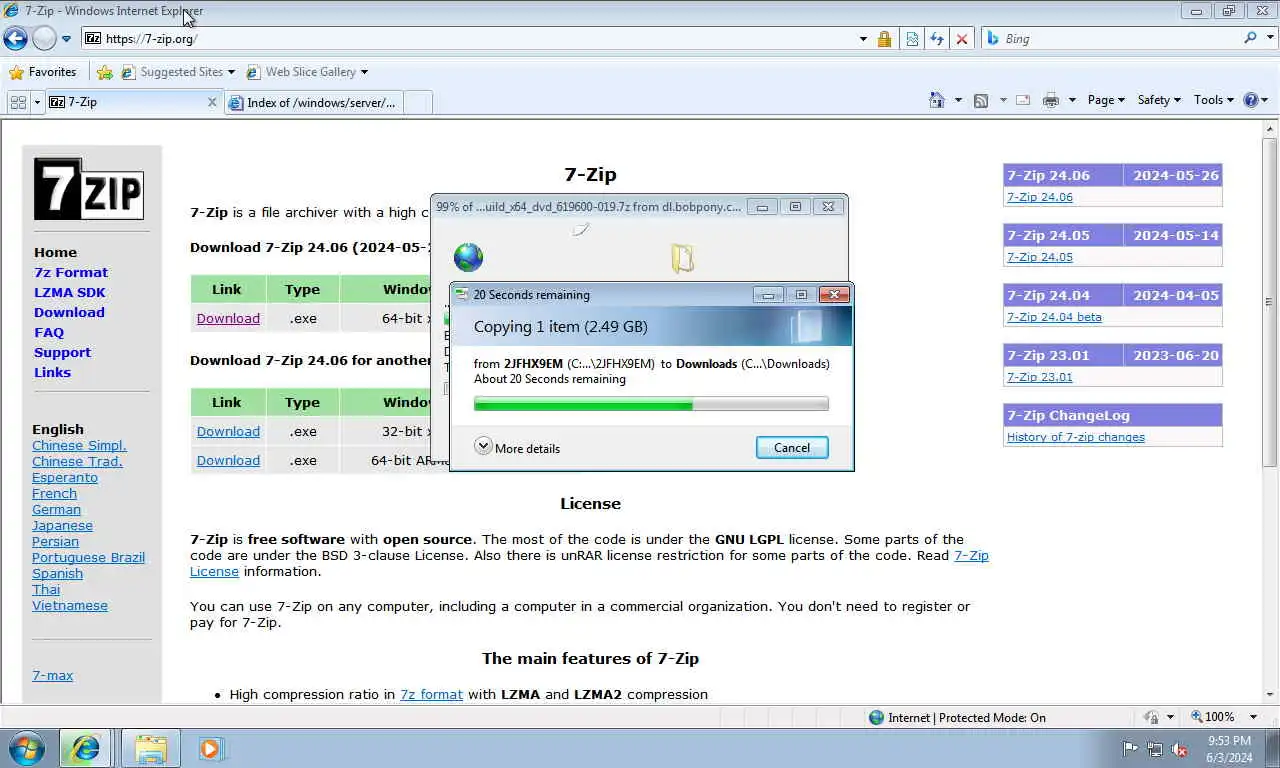
Task: Click the Read Mail envelope icon
Action: point(1023,100)
